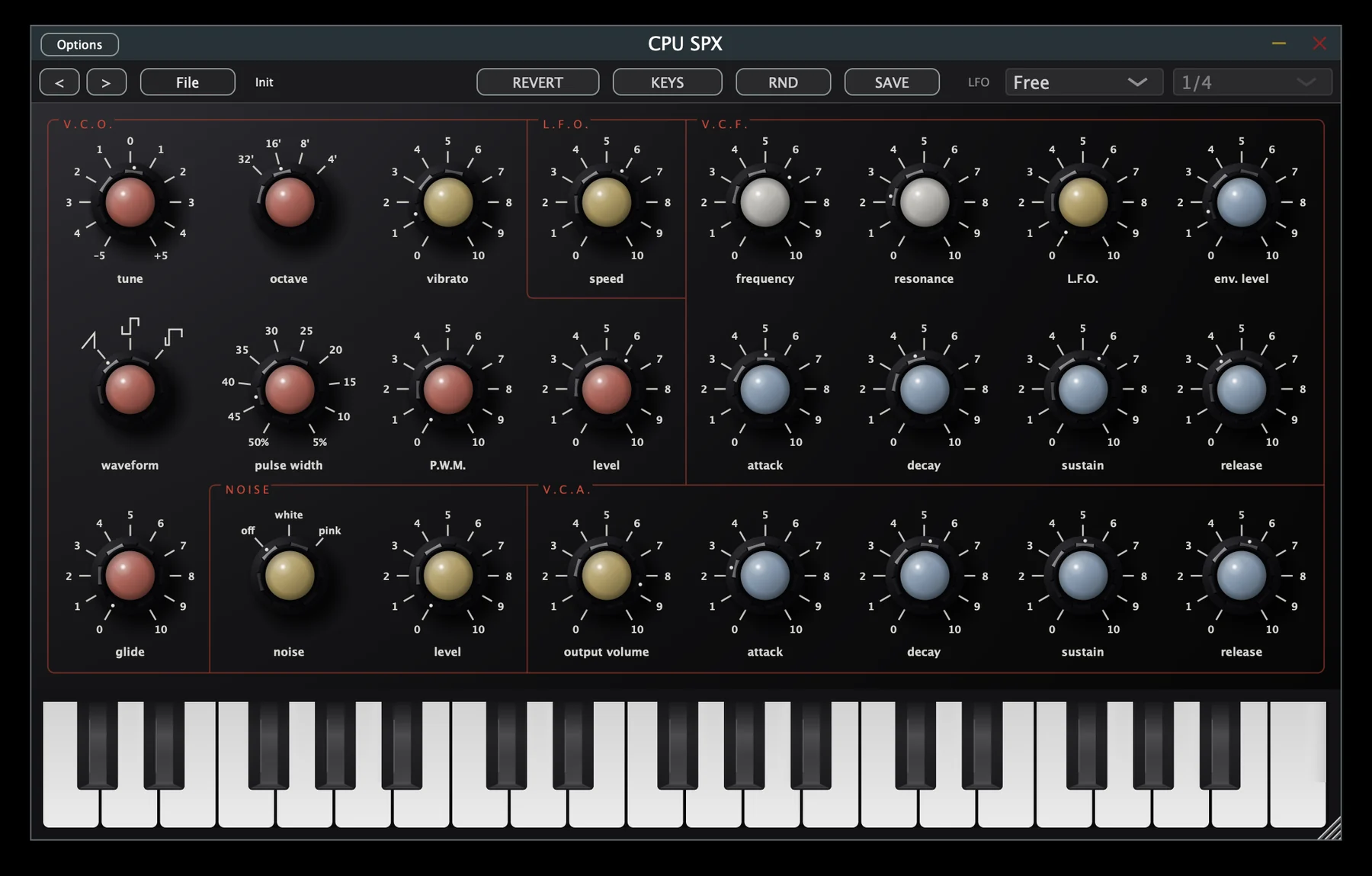Viewport: 1372px width, 876px height.
Task: Click the V.C.O. tune knob
Action: coord(130,202)
